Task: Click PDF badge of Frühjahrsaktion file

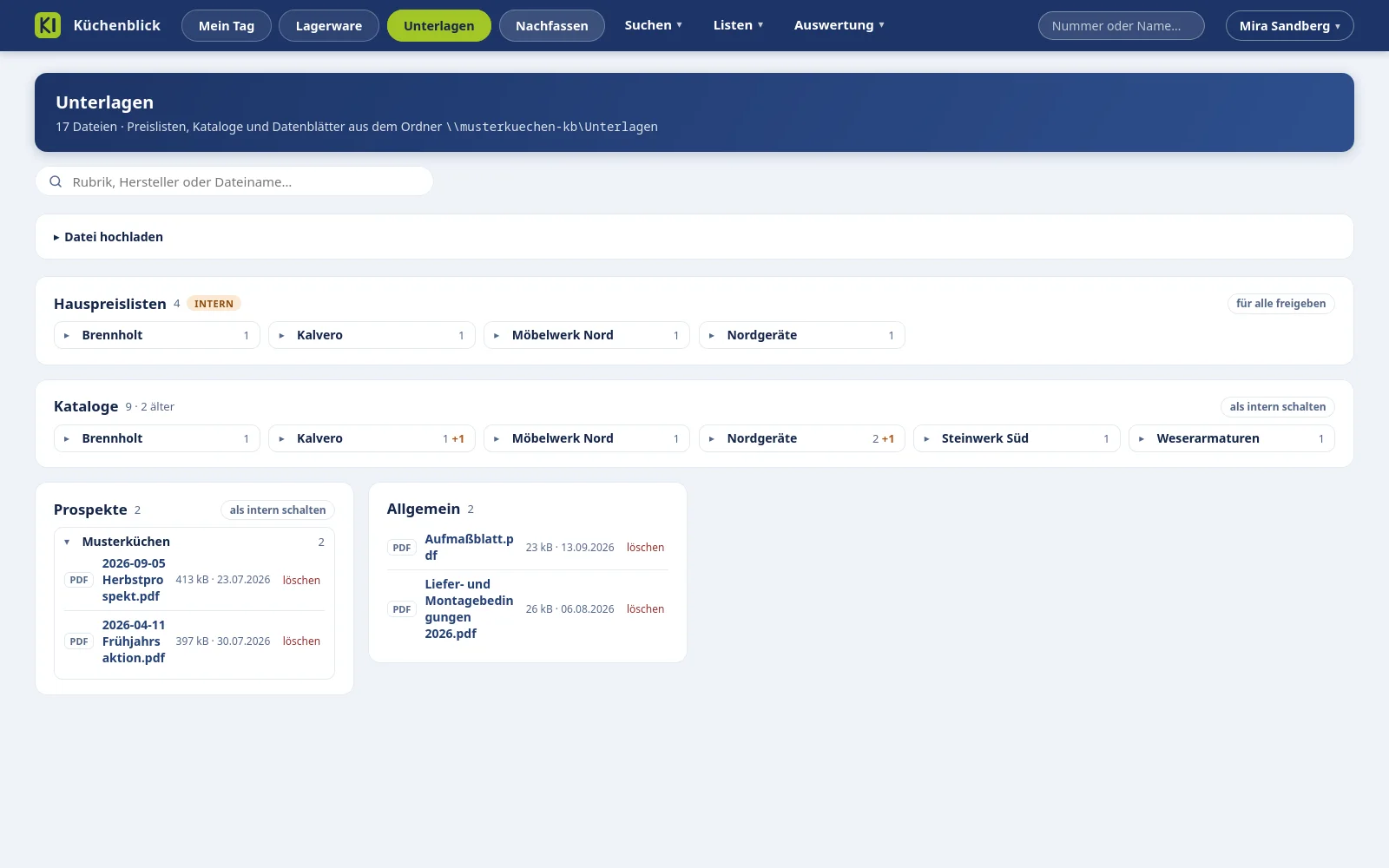Action: tap(79, 641)
